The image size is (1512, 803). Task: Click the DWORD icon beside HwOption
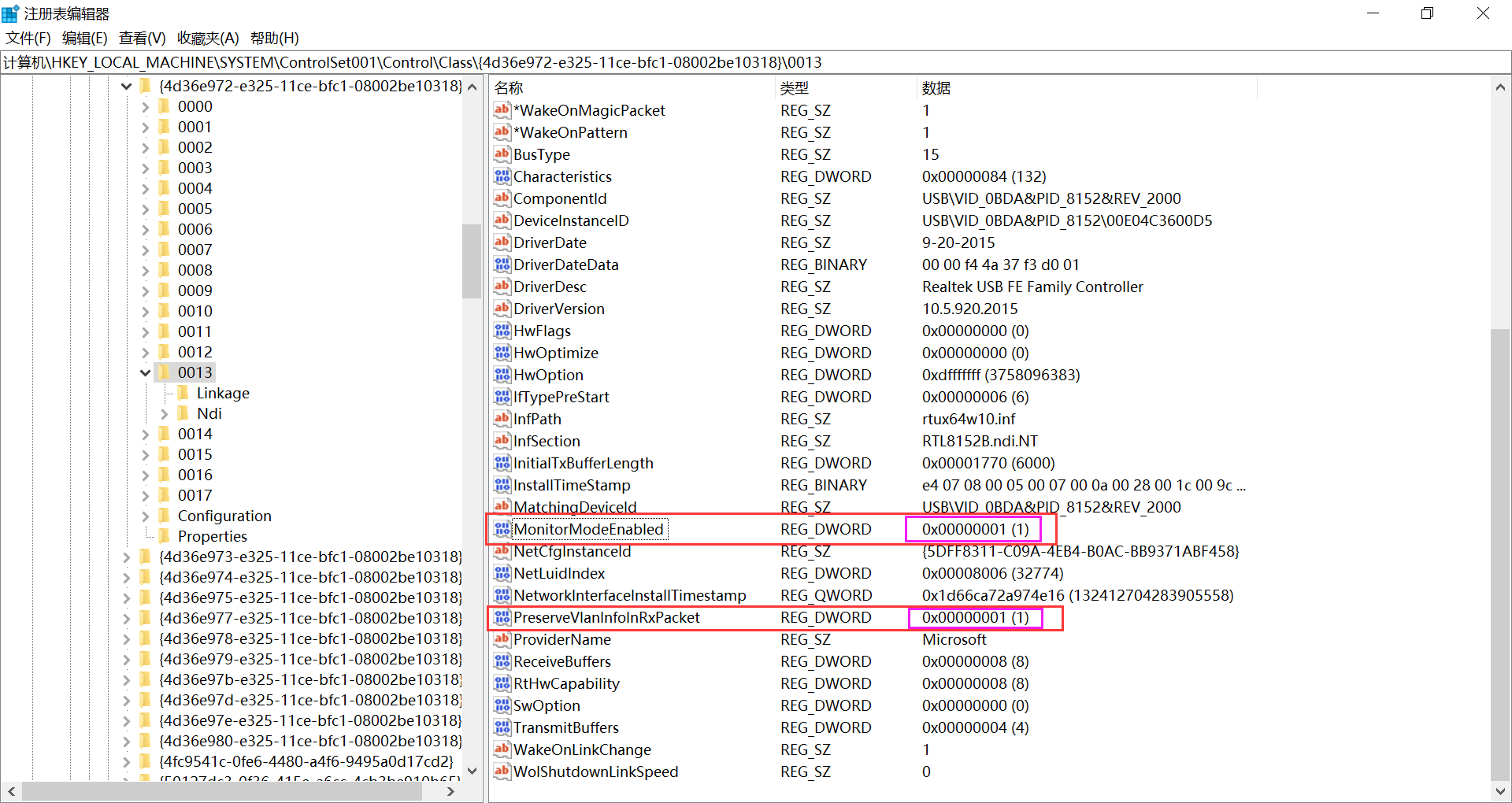tap(502, 375)
